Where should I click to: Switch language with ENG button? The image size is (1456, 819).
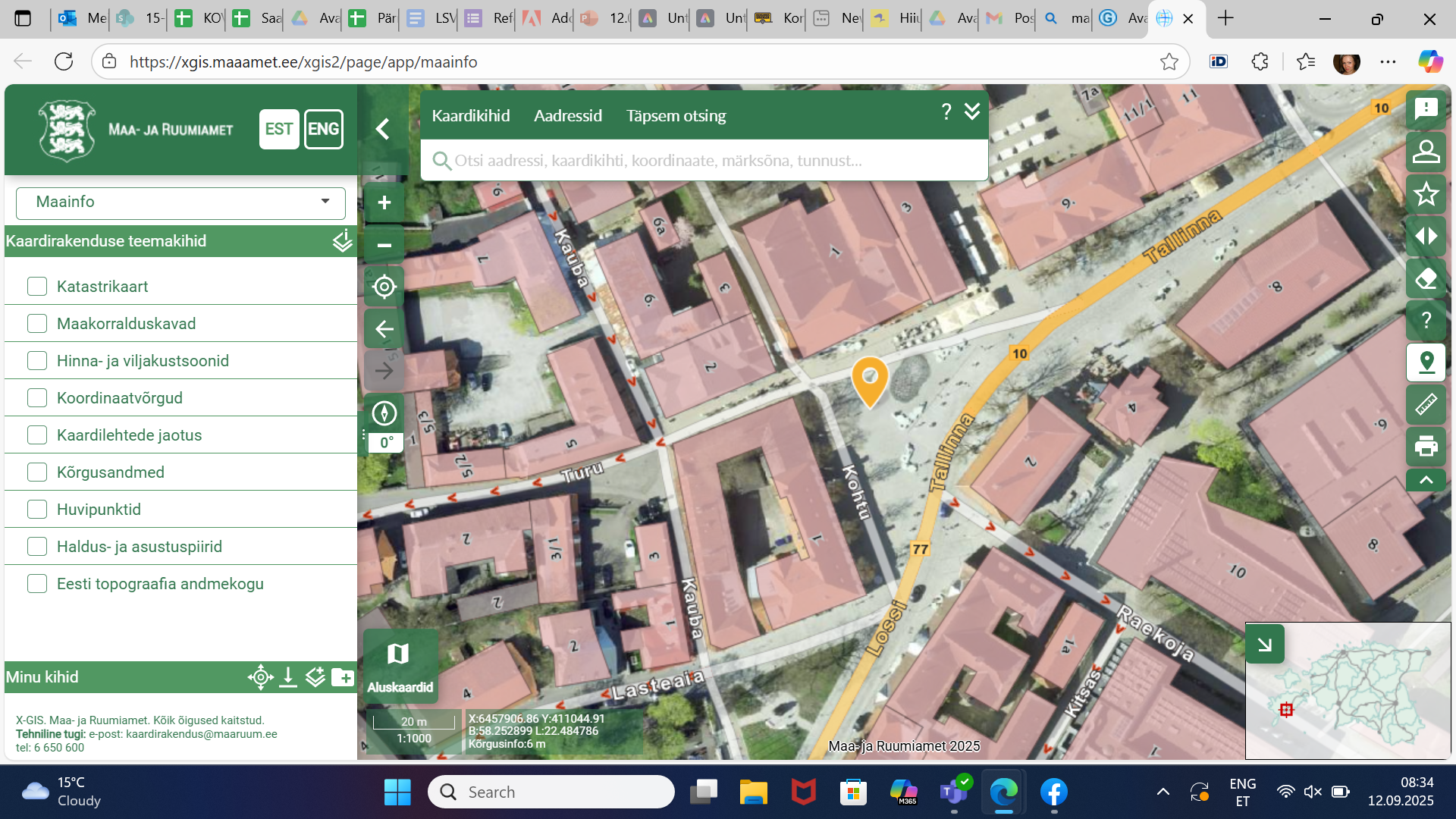tap(324, 129)
